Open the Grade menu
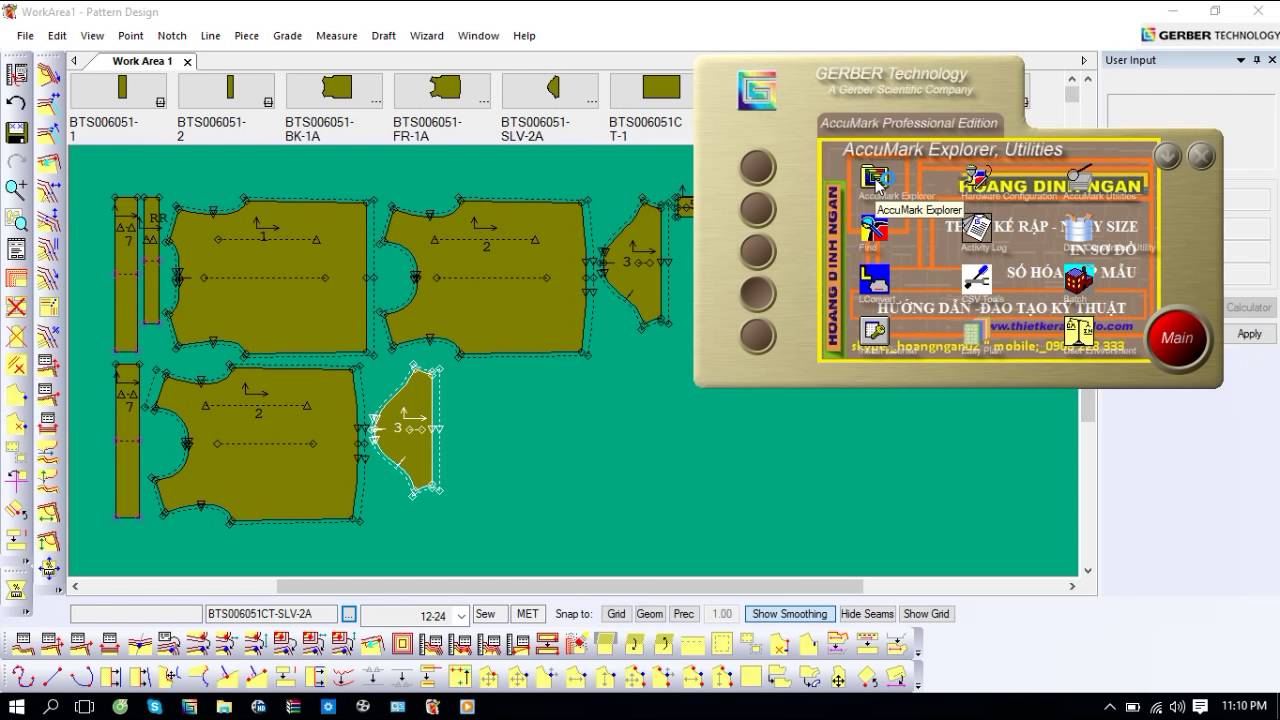This screenshot has width=1280, height=720. pos(288,36)
